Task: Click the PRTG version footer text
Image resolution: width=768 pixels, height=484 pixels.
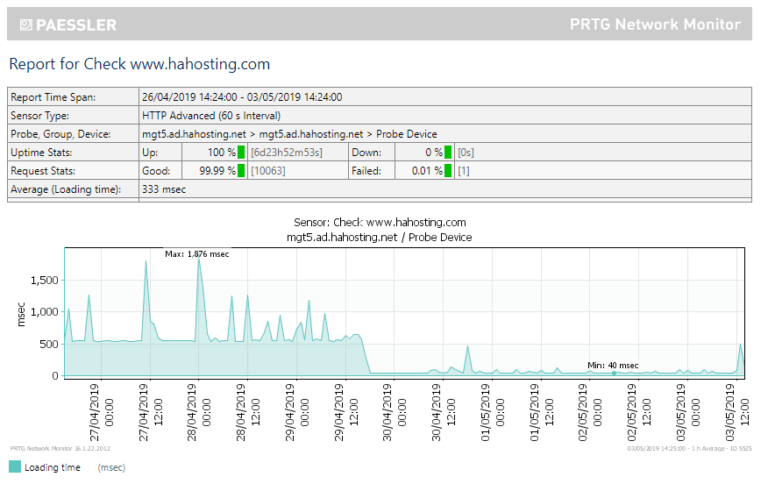Action: tap(60, 448)
